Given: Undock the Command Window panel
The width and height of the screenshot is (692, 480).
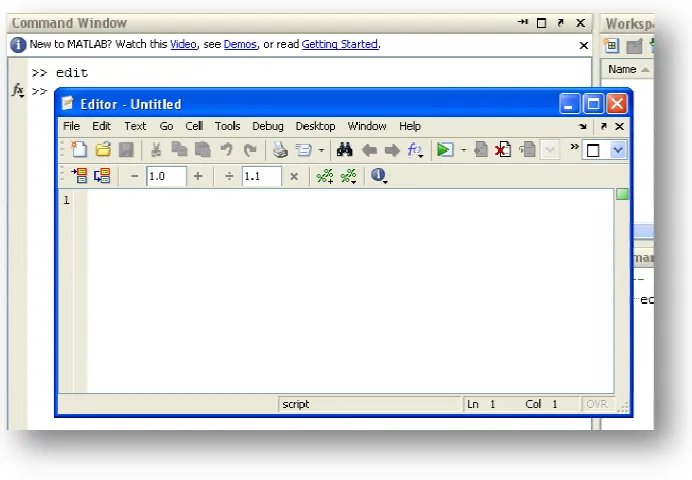Looking at the screenshot, I should pyautogui.click(x=560, y=22).
